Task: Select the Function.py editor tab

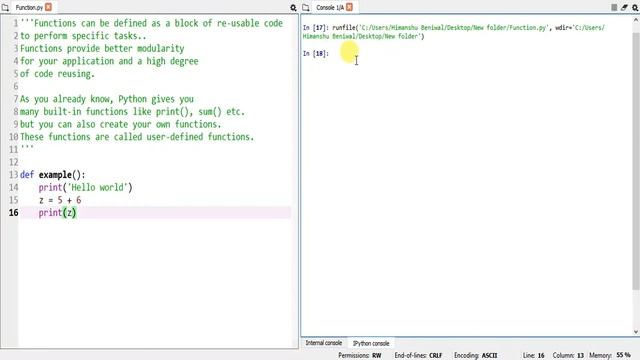Action: click(x=29, y=7)
